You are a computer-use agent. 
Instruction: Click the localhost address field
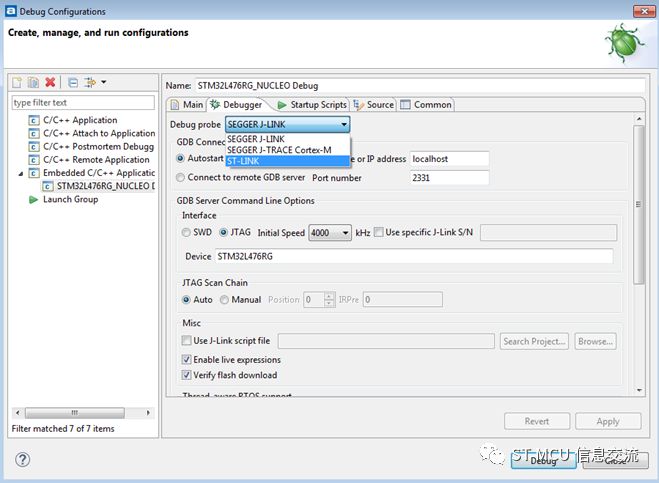click(x=449, y=159)
